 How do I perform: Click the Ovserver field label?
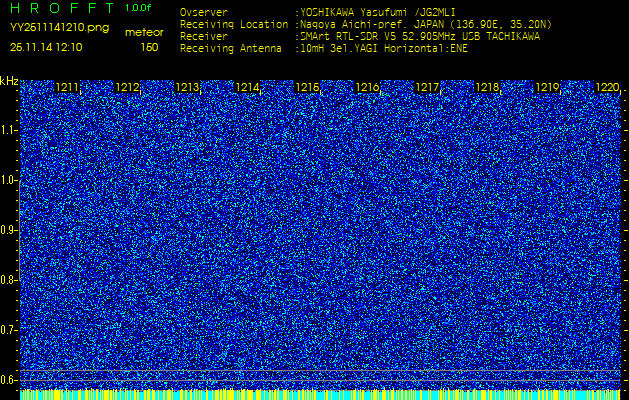pyautogui.click(x=204, y=12)
